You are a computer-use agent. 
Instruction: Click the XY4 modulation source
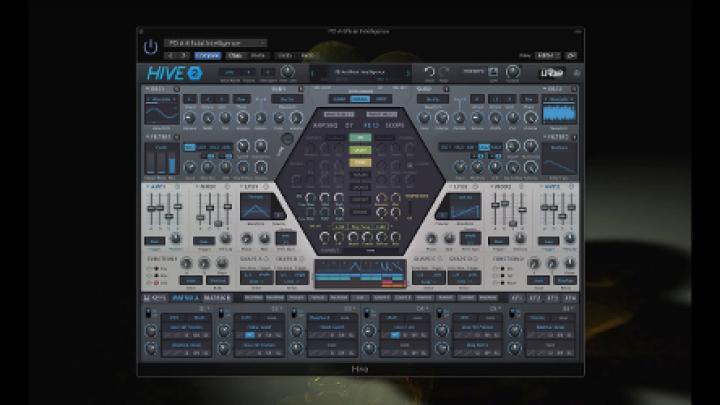click(x=570, y=298)
